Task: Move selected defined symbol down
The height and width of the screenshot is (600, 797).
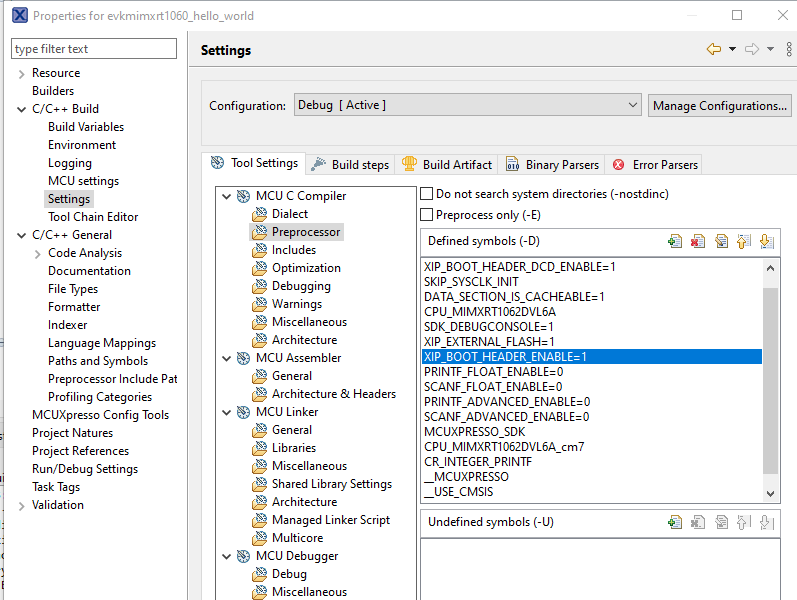Action: point(766,241)
